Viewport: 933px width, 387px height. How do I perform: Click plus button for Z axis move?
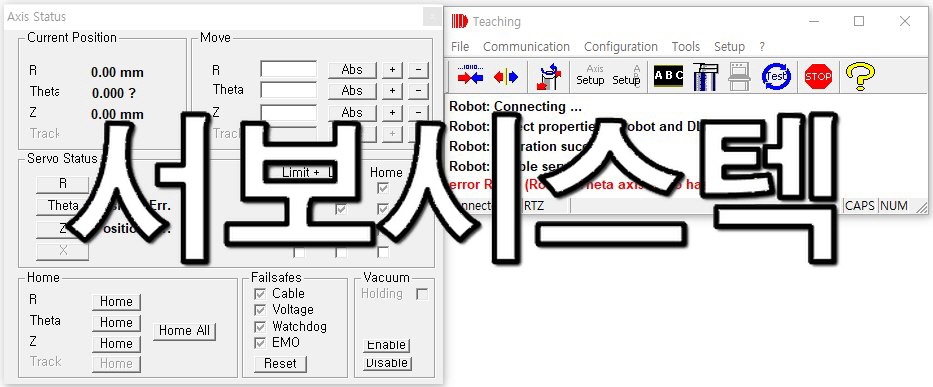click(x=392, y=112)
